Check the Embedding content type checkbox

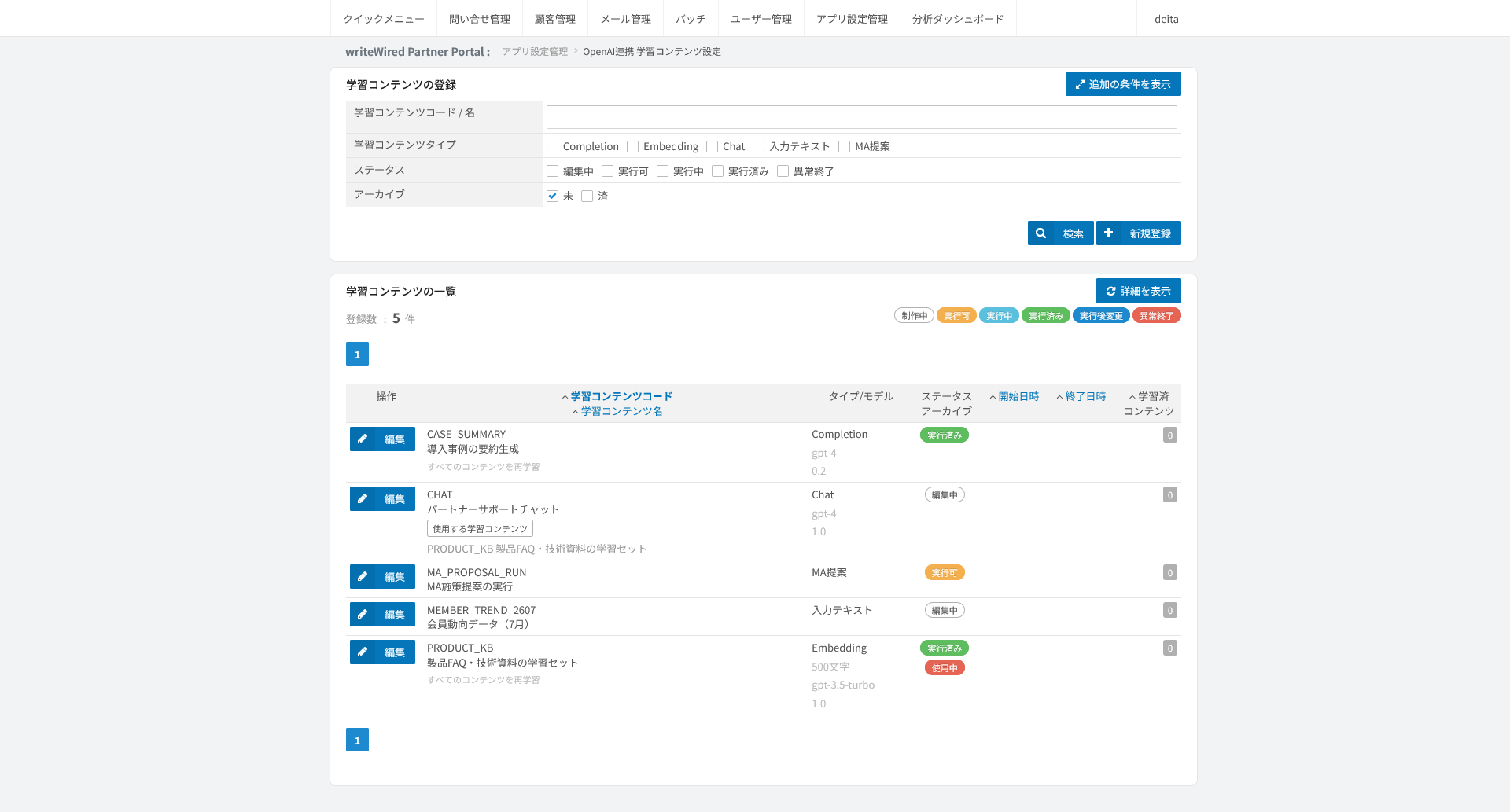tap(632, 146)
